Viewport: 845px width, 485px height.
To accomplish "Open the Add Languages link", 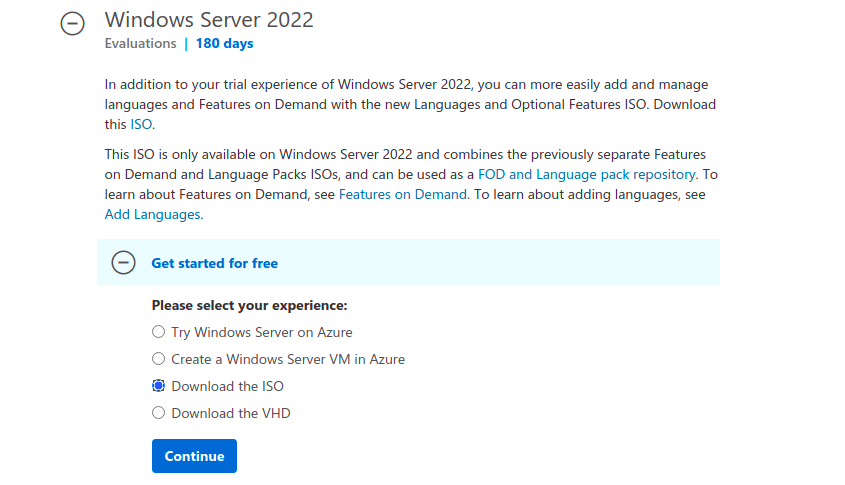I will (153, 214).
